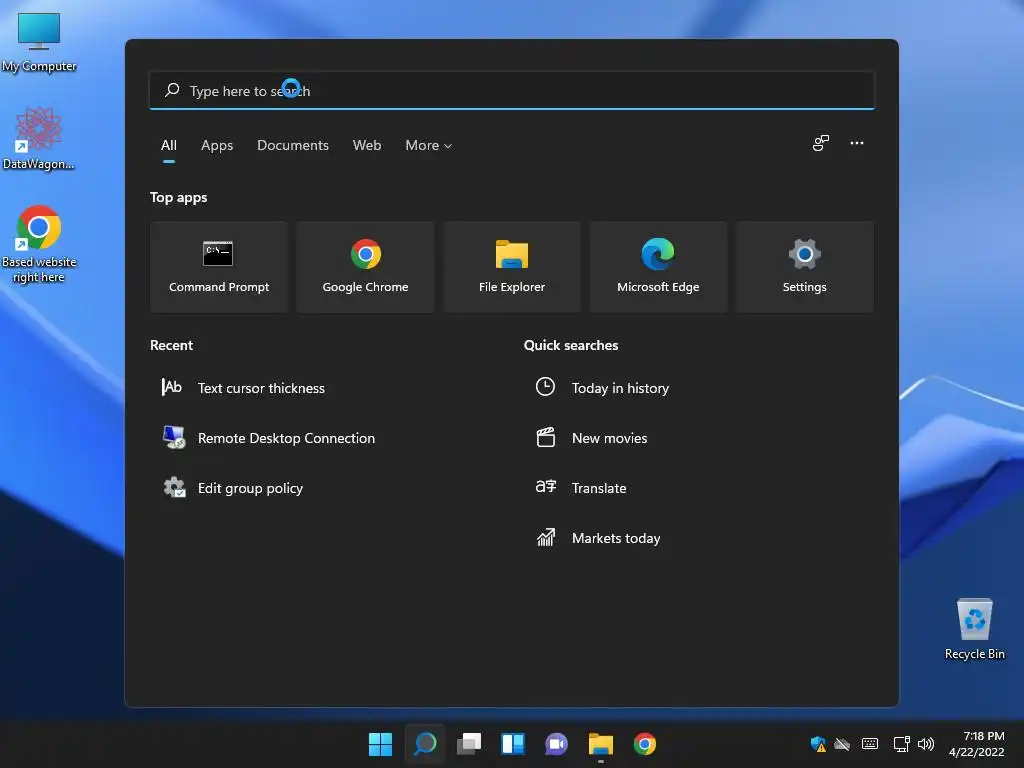Open Markets today quick search
Image resolution: width=1024 pixels, height=768 pixels.
[x=598, y=538]
